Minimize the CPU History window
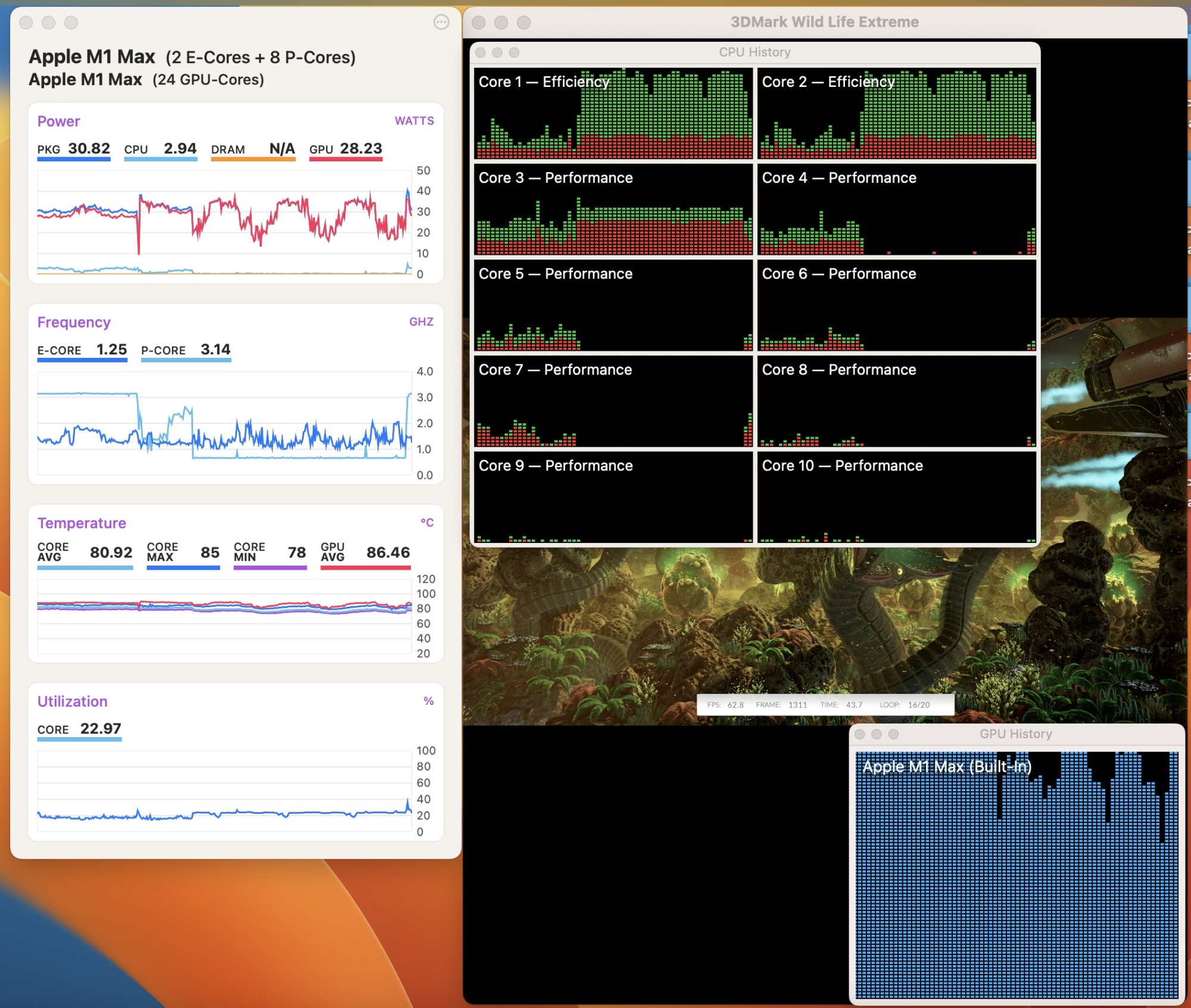 click(497, 52)
